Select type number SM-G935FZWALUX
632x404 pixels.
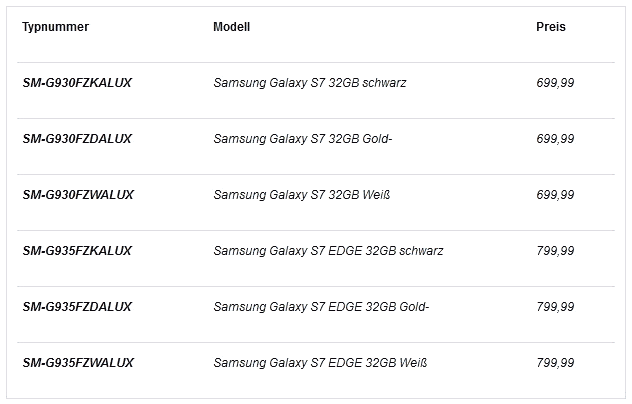78,363
